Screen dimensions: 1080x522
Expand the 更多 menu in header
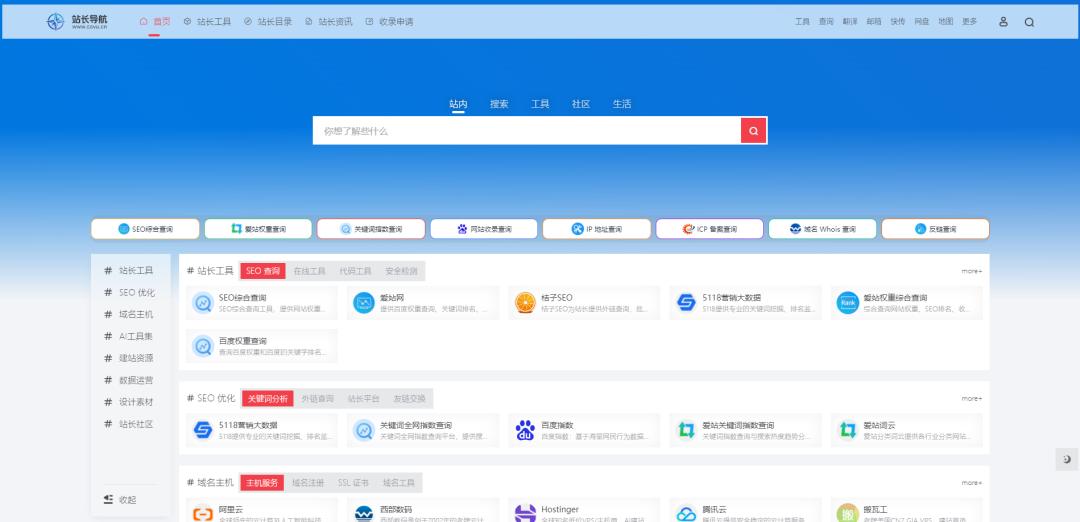tap(970, 21)
